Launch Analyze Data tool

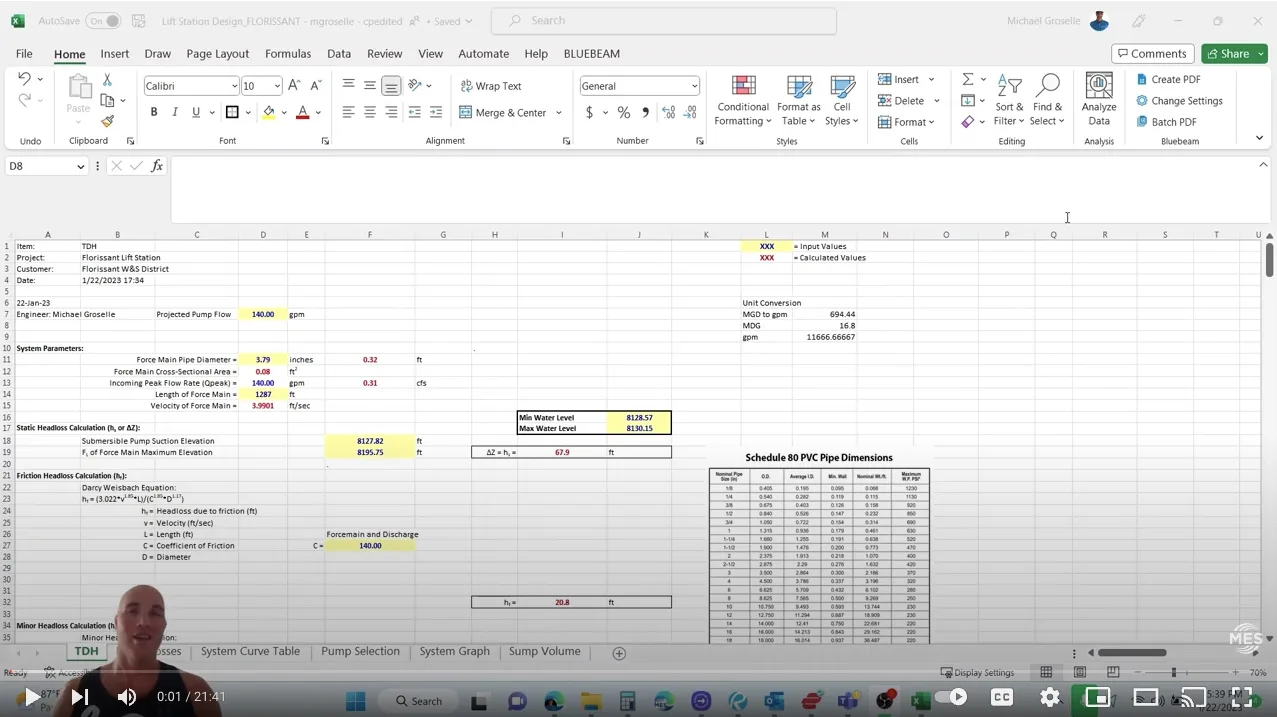pos(1099,100)
